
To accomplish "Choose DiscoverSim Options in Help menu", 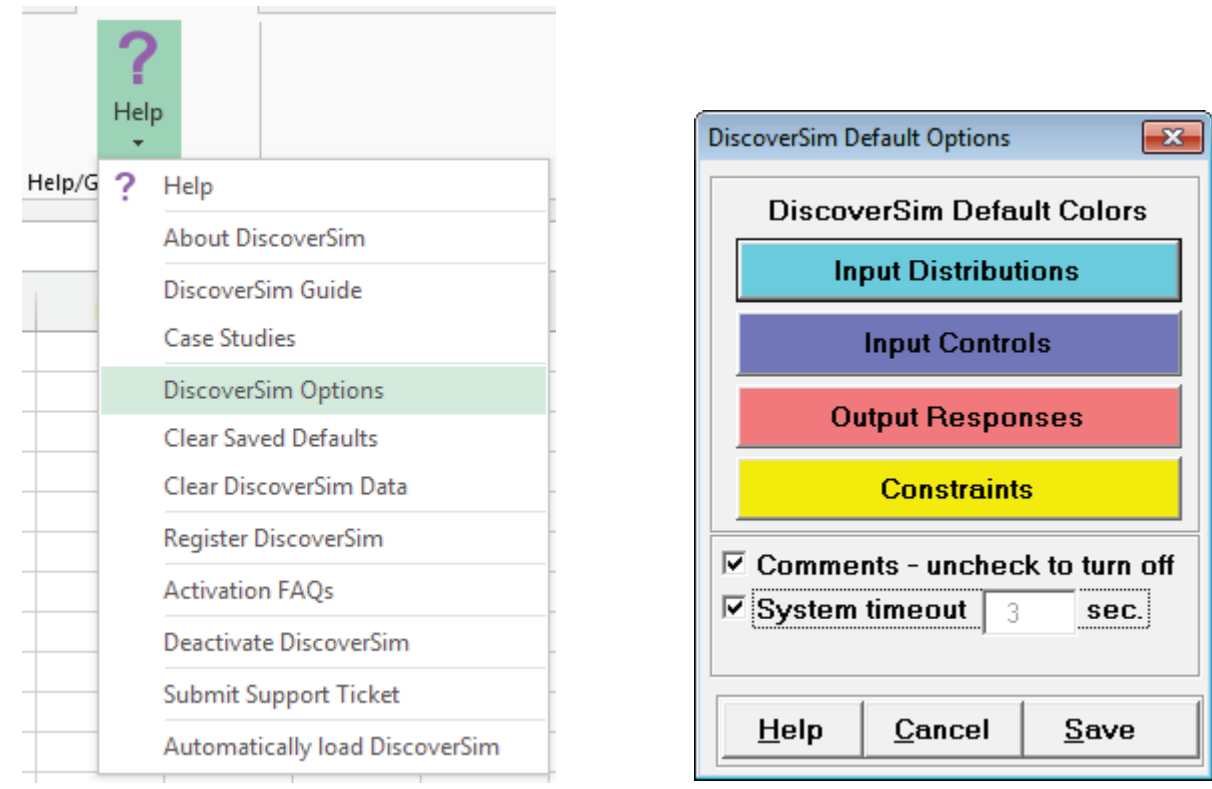I will [273, 390].
